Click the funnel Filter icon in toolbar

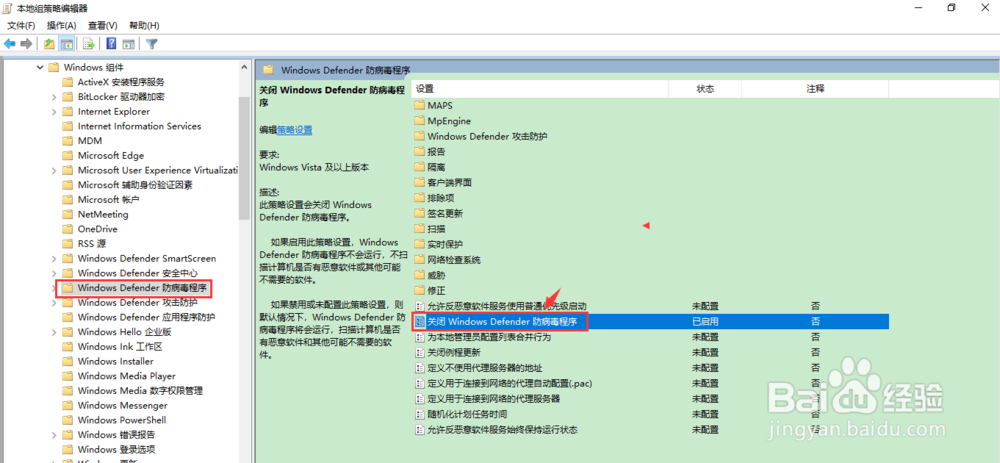(151, 44)
